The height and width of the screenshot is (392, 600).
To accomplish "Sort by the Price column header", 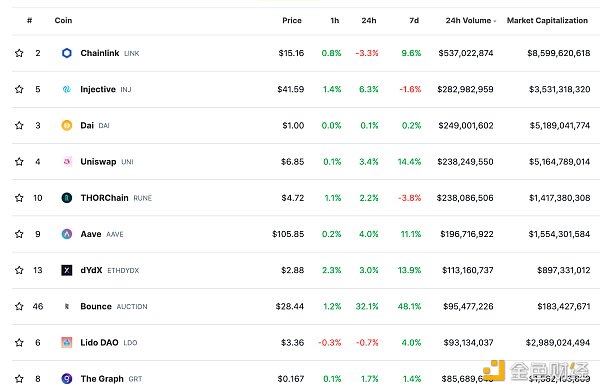I will [292, 20].
